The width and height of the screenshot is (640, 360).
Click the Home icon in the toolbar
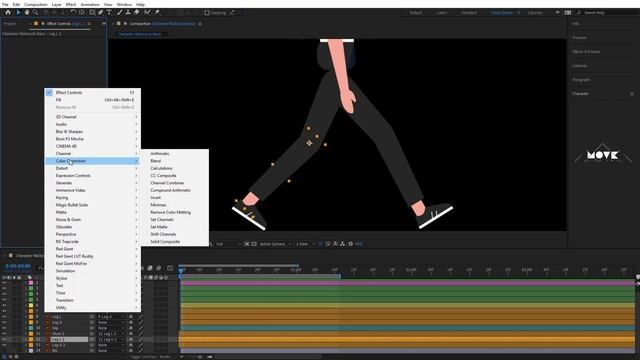pos(8,13)
